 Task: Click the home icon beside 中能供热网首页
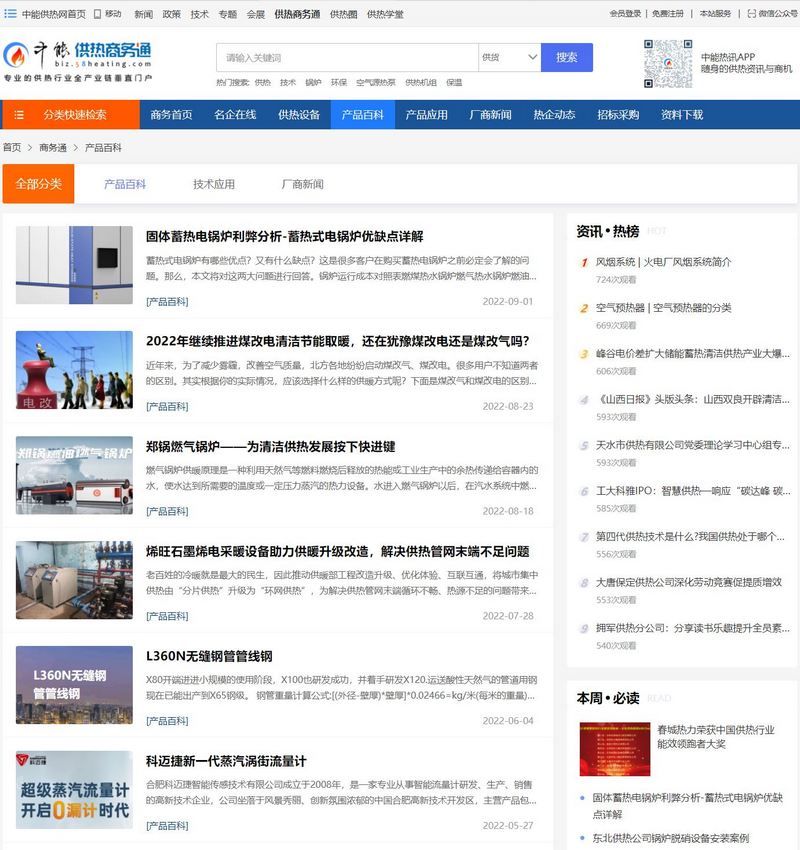tap(12, 14)
